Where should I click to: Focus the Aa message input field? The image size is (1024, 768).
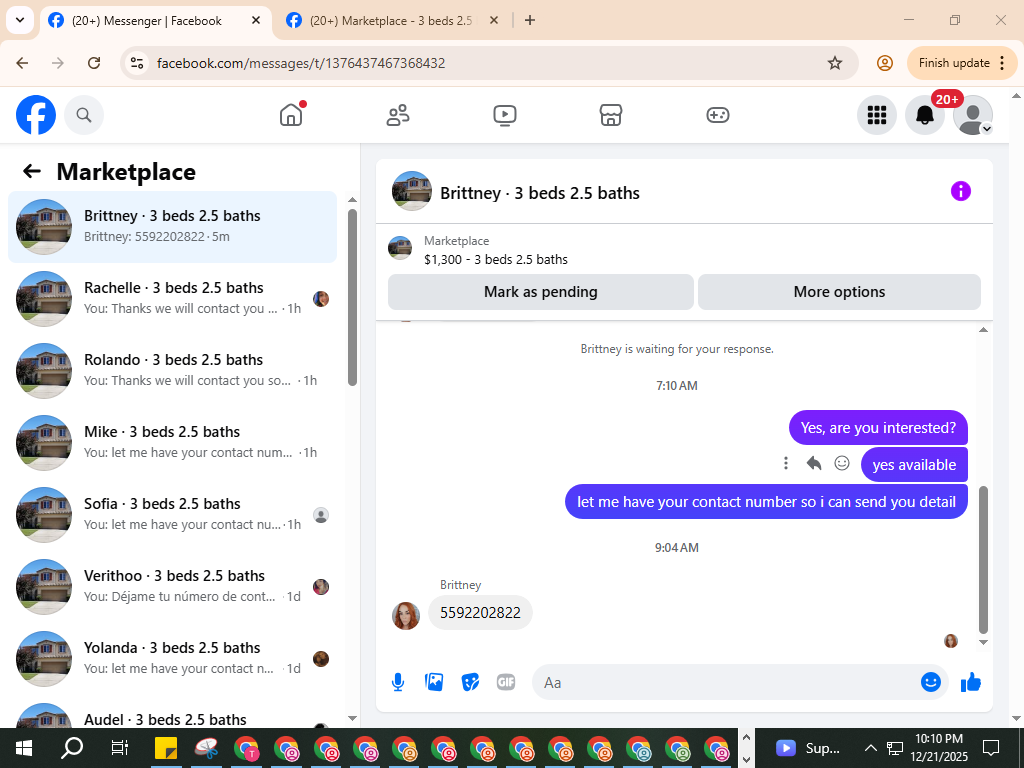point(725,682)
